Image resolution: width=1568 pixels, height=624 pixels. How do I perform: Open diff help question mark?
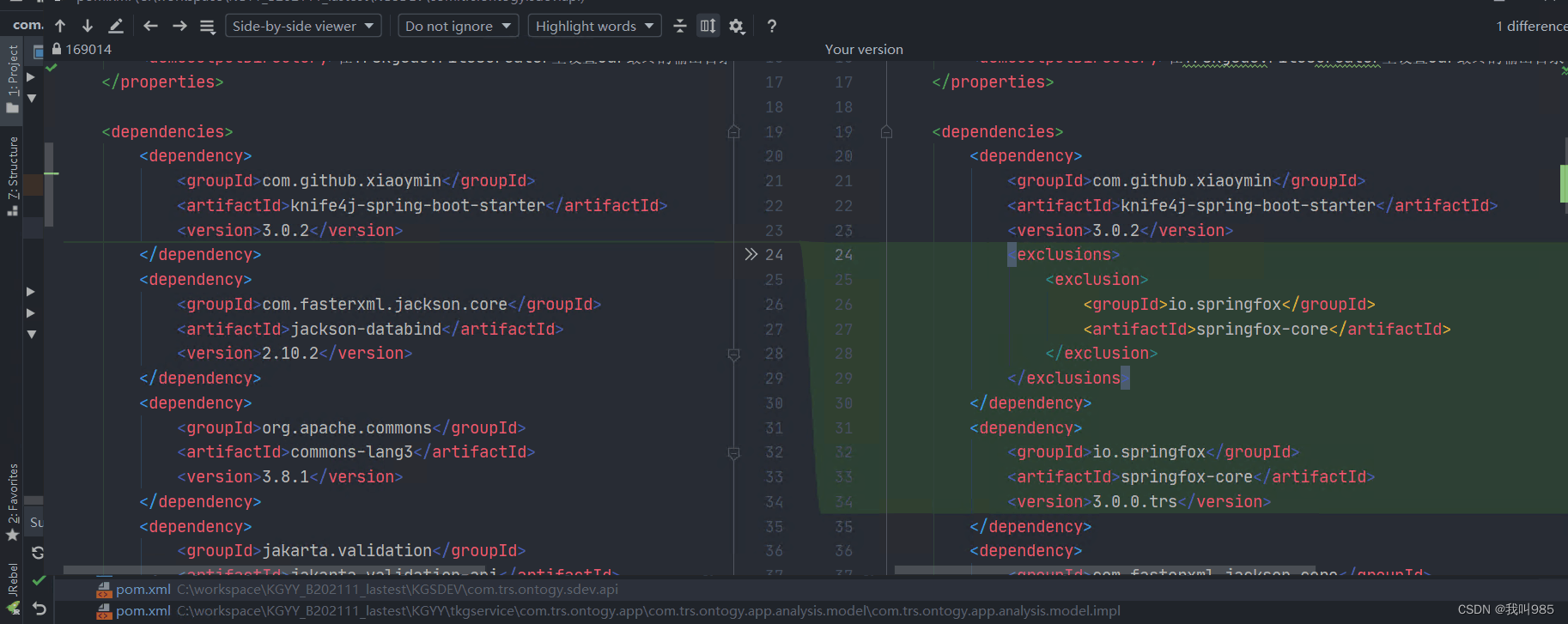(x=772, y=26)
